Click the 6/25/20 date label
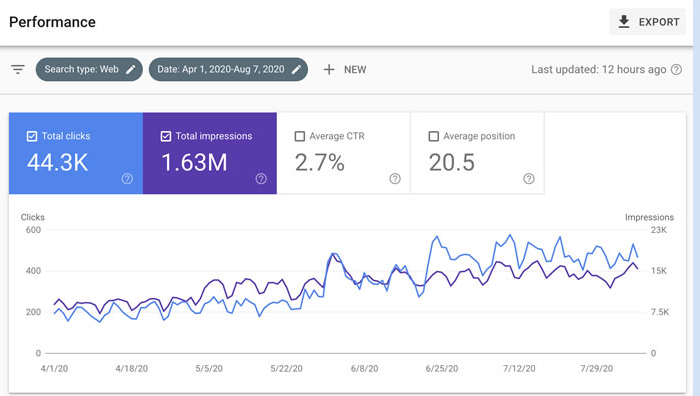Viewport: 700px width, 396px height. 442,368
